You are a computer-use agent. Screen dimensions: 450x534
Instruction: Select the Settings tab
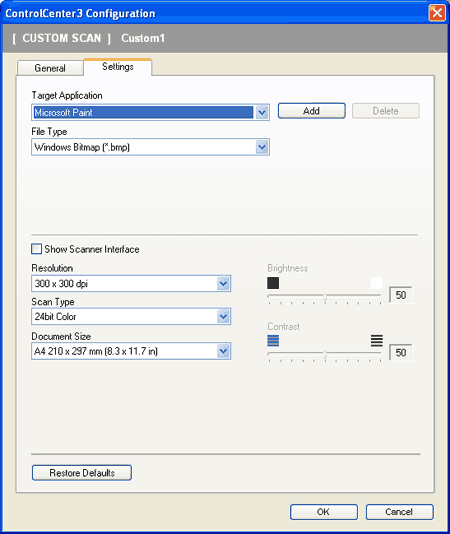click(118, 67)
